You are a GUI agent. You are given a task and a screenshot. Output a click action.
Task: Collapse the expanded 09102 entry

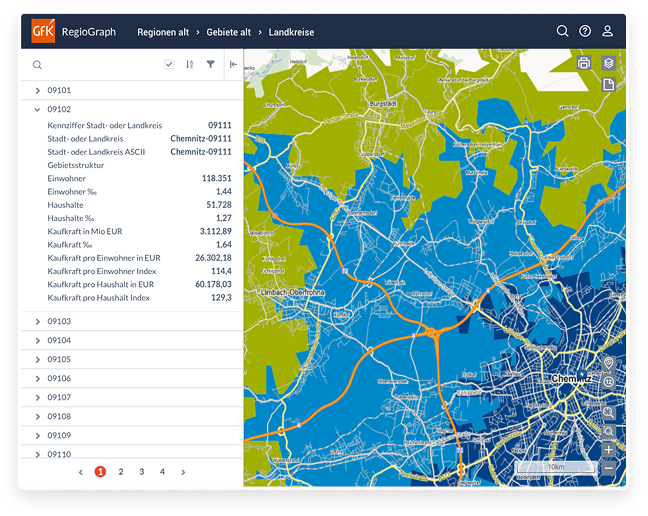point(37,109)
